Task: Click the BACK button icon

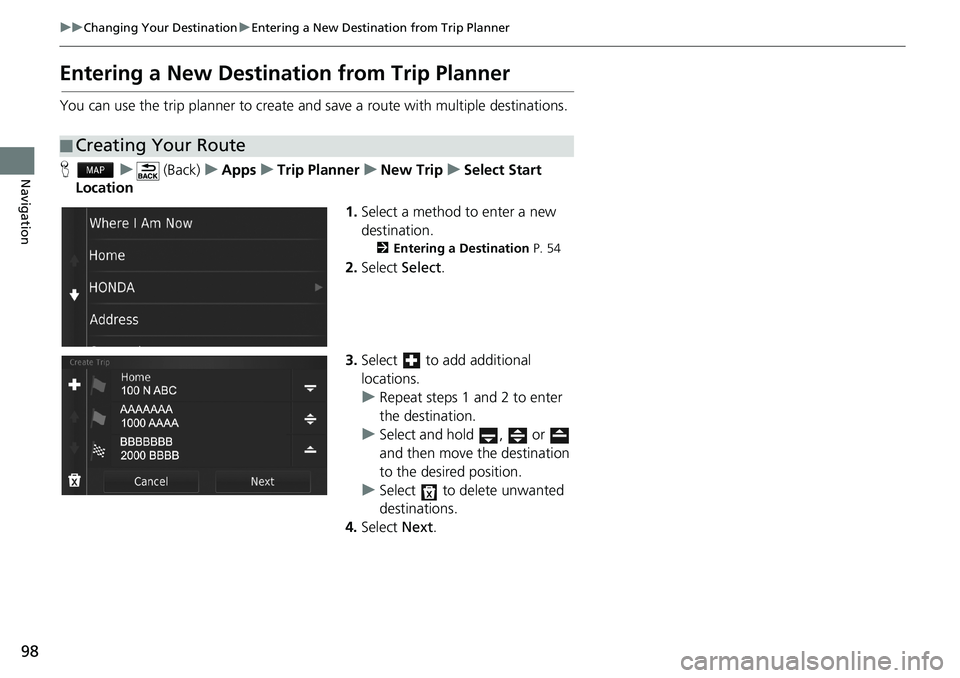Action: (x=148, y=171)
